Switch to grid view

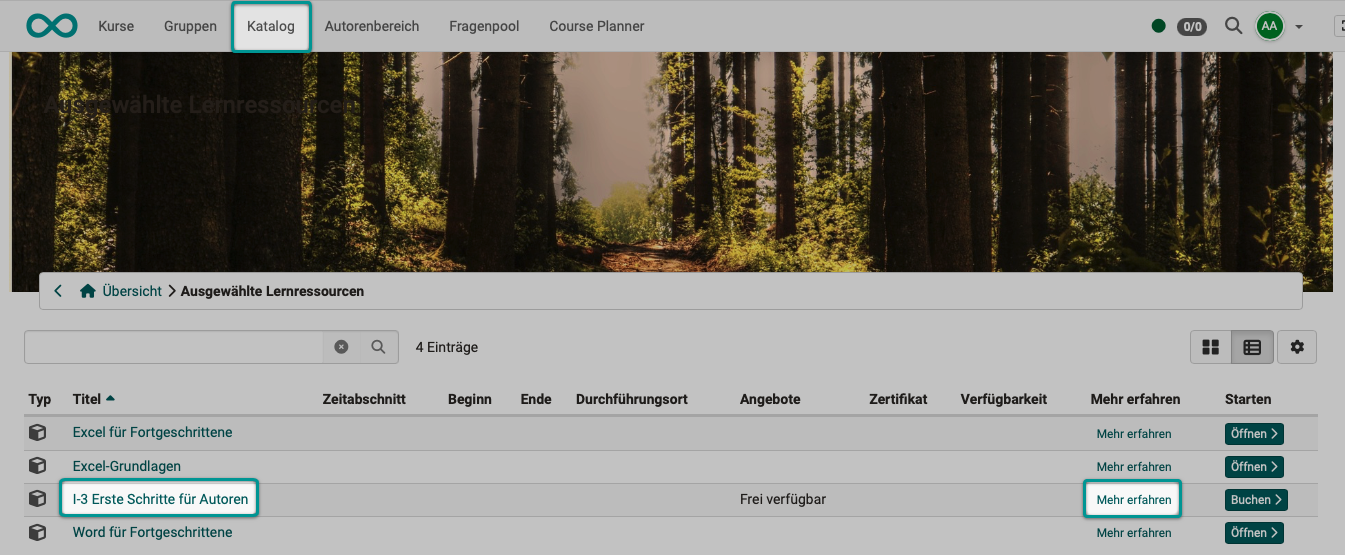(1211, 347)
